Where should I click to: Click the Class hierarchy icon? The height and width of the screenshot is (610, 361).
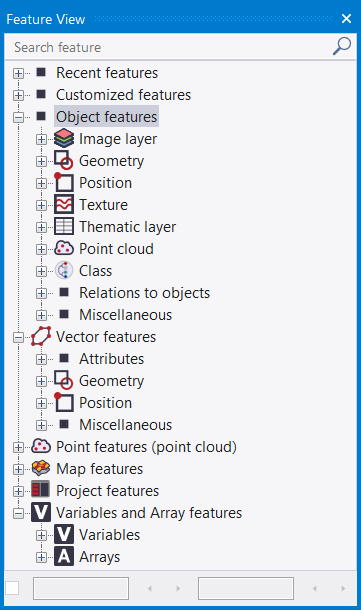[x=64, y=270]
